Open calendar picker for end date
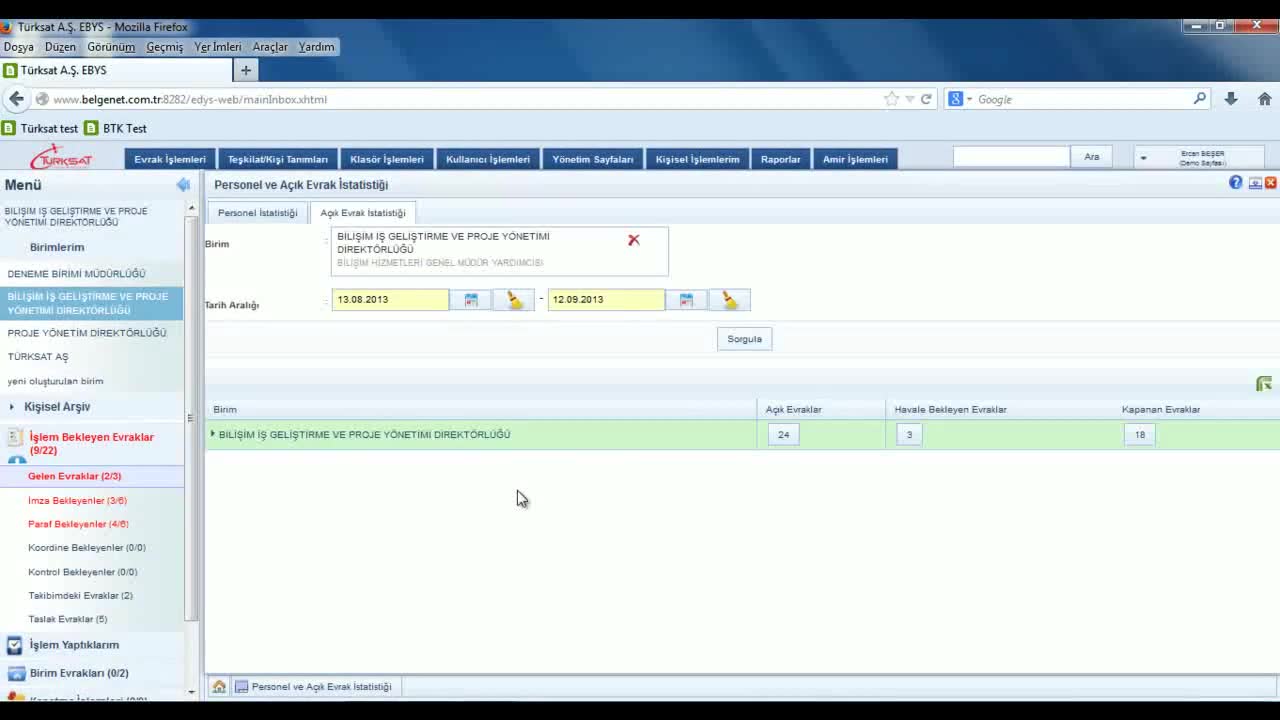This screenshot has height=720, width=1280. point(686,300)
